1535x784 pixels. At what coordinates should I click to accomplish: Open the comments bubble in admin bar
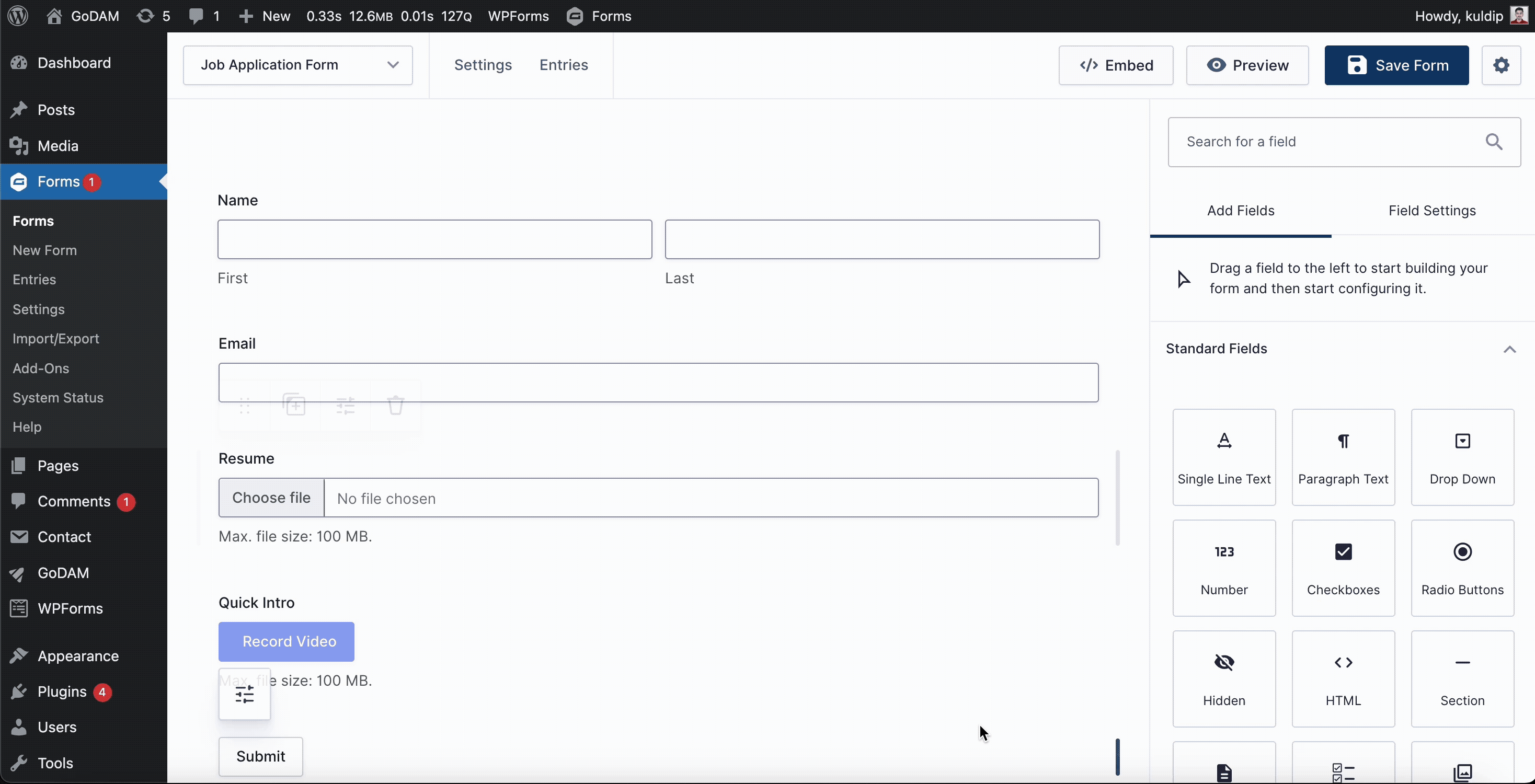tap(204, 16)
